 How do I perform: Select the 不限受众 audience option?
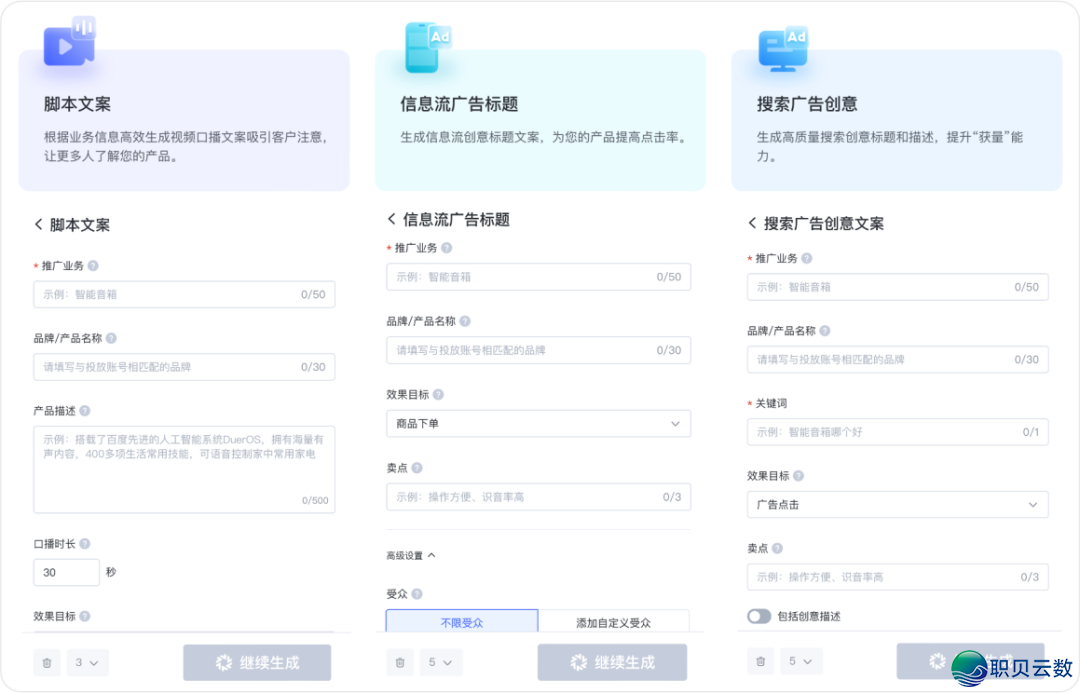[462, 622]
